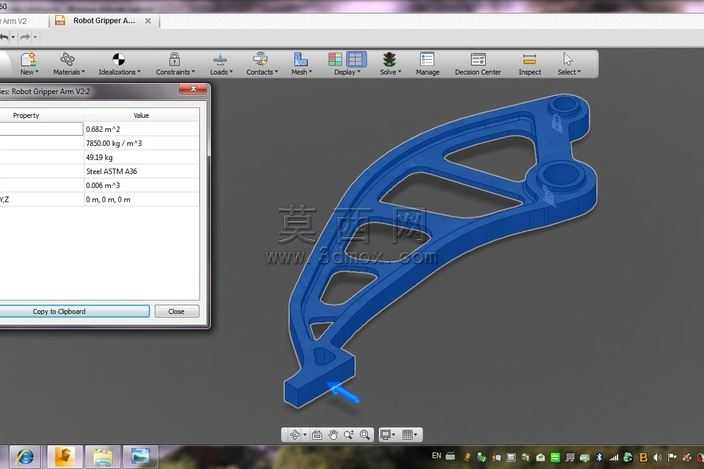Click the network signal bars tray icon
This screenshot has height=469, width=704.
pyautogui.click(x=613, y=457)
